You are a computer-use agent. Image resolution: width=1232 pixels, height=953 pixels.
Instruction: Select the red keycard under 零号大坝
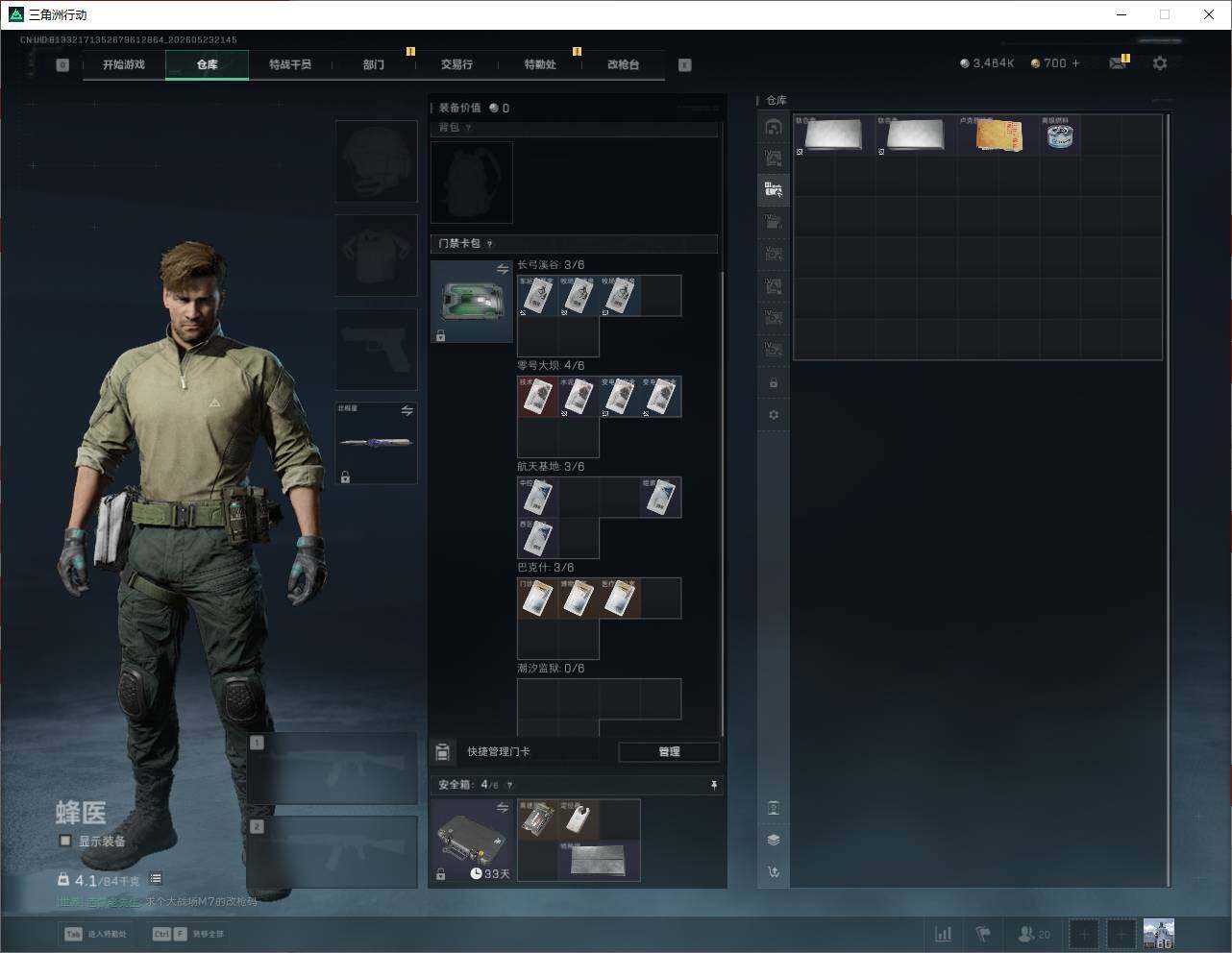pyautogui.click(x=538, y=397)
